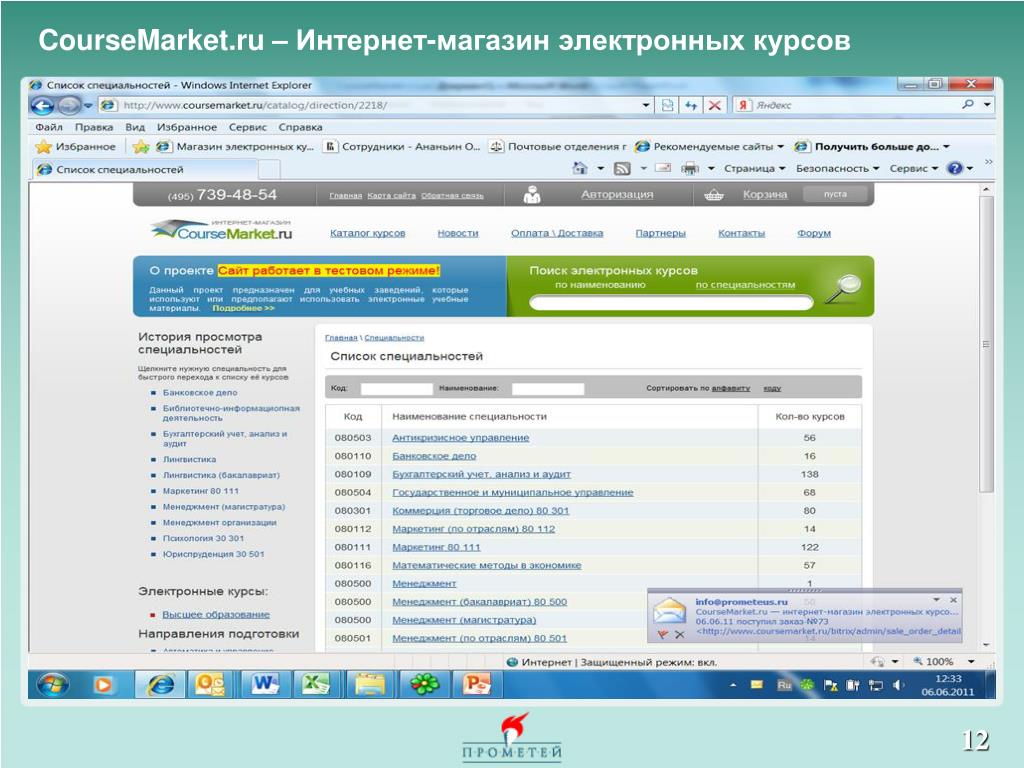Open the Банковское дело table link

click(x=434, y=456)
